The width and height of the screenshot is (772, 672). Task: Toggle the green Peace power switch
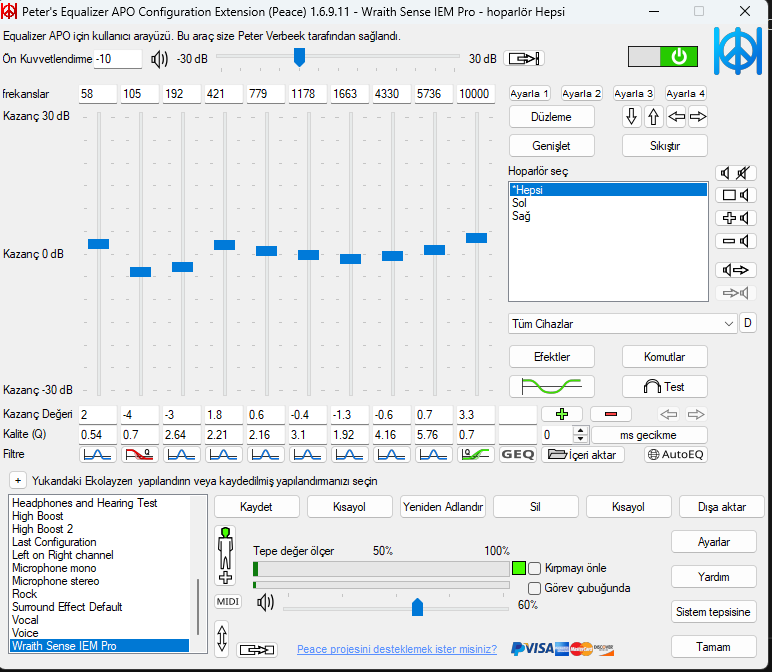pyautogui.click(x=663, y=57)
